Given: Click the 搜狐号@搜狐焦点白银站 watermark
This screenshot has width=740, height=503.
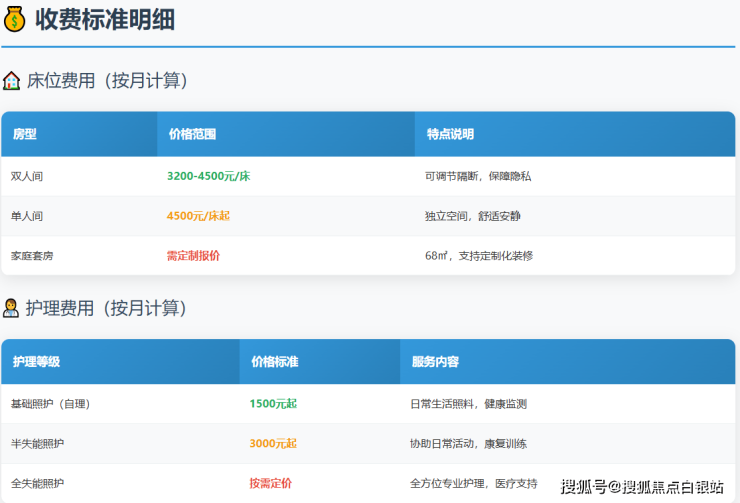Looking at the screenshot, I should pos(642,487).
